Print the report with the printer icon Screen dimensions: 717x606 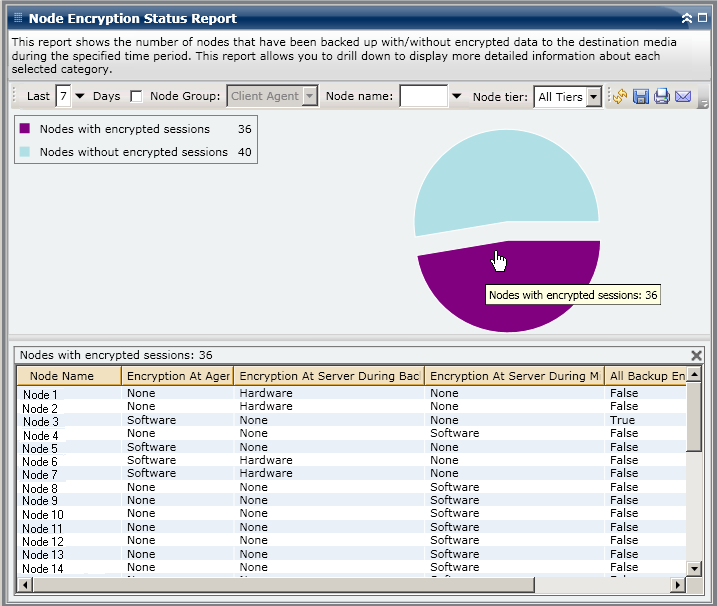pos(661,97)
